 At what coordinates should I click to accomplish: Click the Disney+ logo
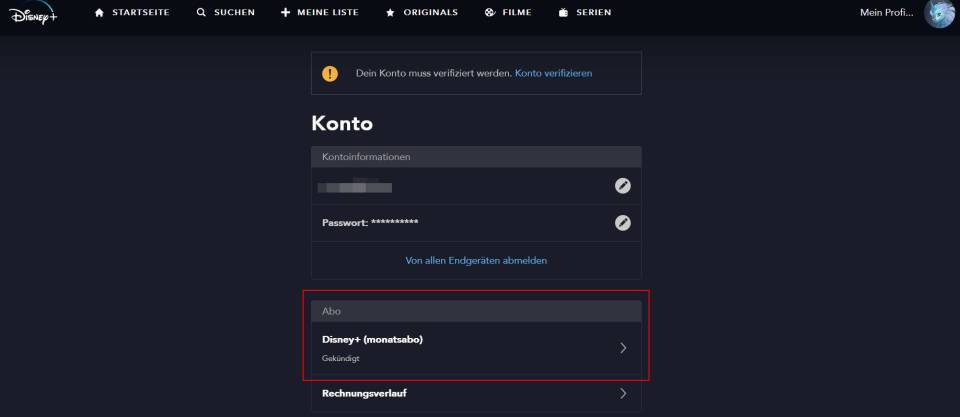pyautogui.click(x=33, y=14)
